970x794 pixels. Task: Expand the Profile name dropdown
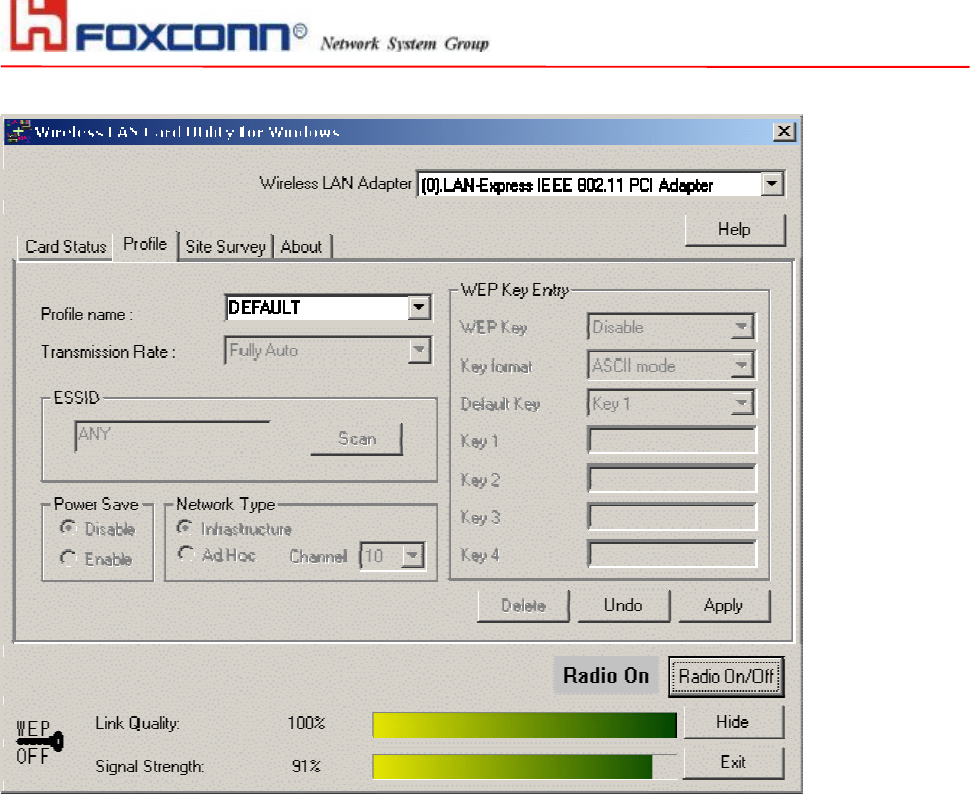(x=419, y=307)
